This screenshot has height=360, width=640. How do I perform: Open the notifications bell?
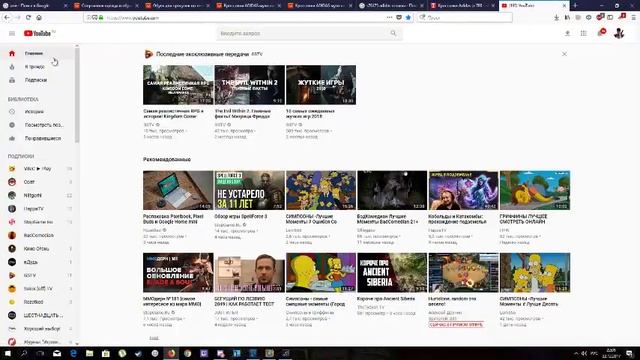point(601,33)
